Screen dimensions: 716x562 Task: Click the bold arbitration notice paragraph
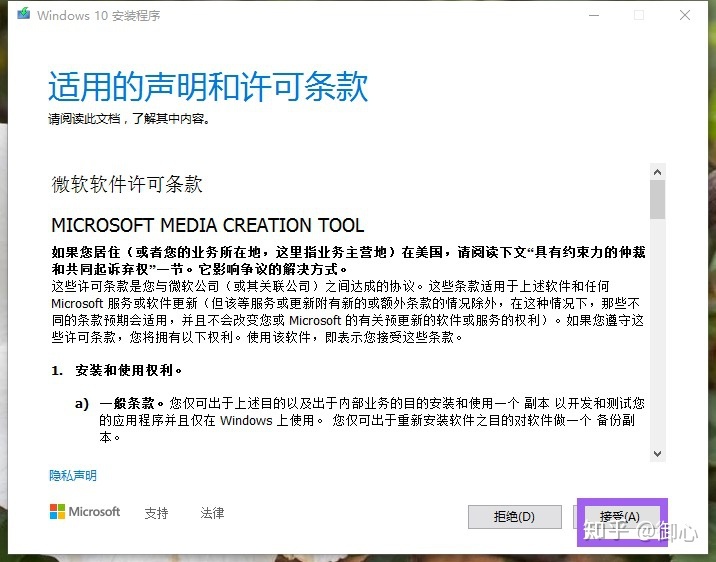pos(348,260)
